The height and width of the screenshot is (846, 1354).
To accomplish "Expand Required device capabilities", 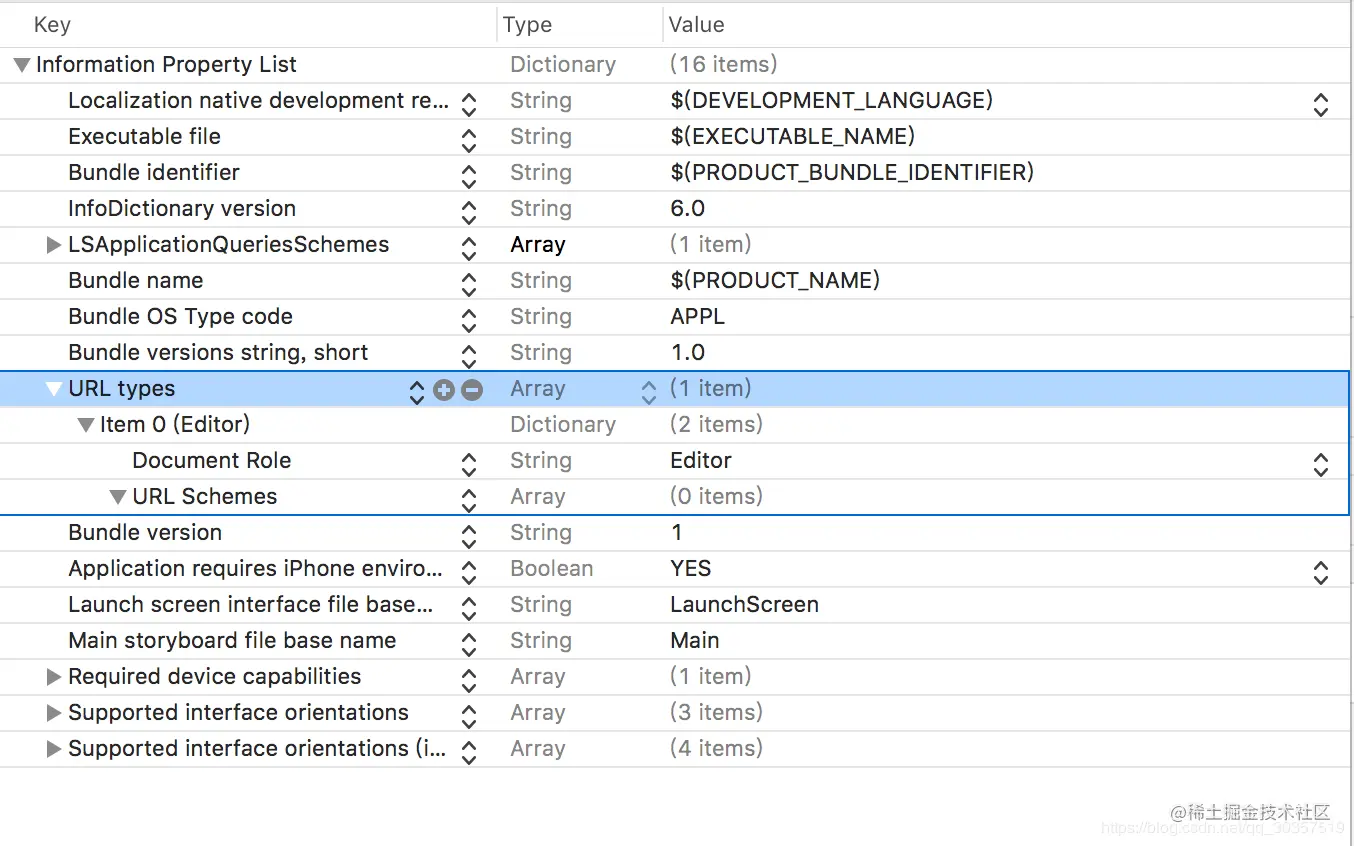I will pyautogui.click(x=54, y=677).
